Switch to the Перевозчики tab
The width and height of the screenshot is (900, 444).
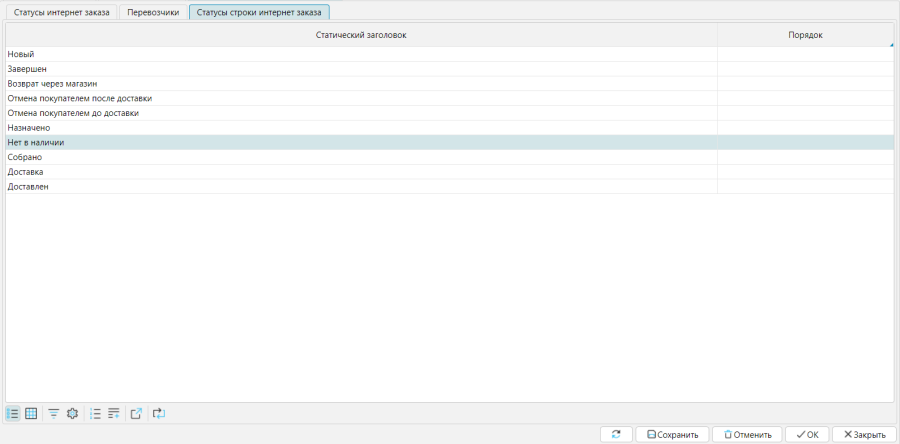153,12
